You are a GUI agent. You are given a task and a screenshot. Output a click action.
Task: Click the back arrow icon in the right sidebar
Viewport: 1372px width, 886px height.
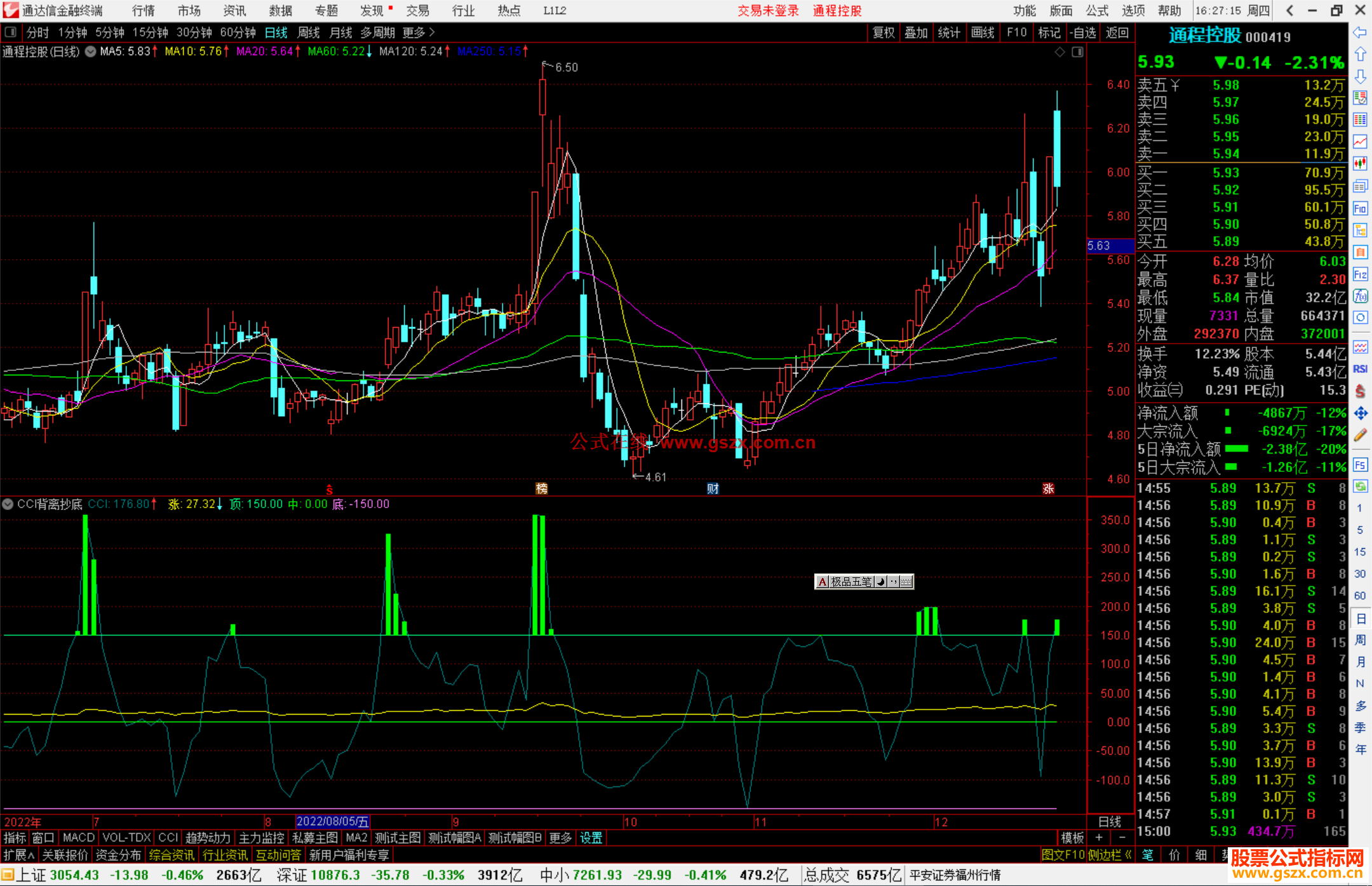coord(1360,32)
